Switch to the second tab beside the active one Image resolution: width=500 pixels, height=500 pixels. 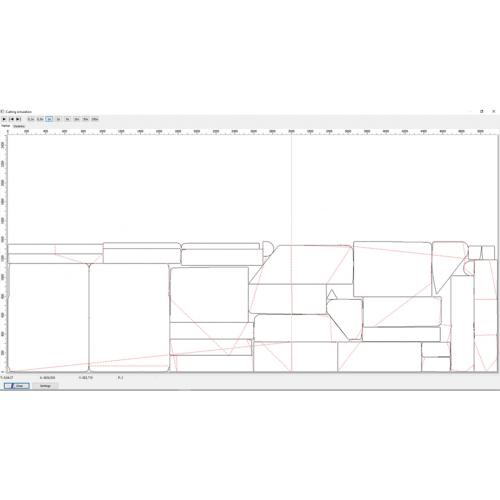[x=19, y=126]
